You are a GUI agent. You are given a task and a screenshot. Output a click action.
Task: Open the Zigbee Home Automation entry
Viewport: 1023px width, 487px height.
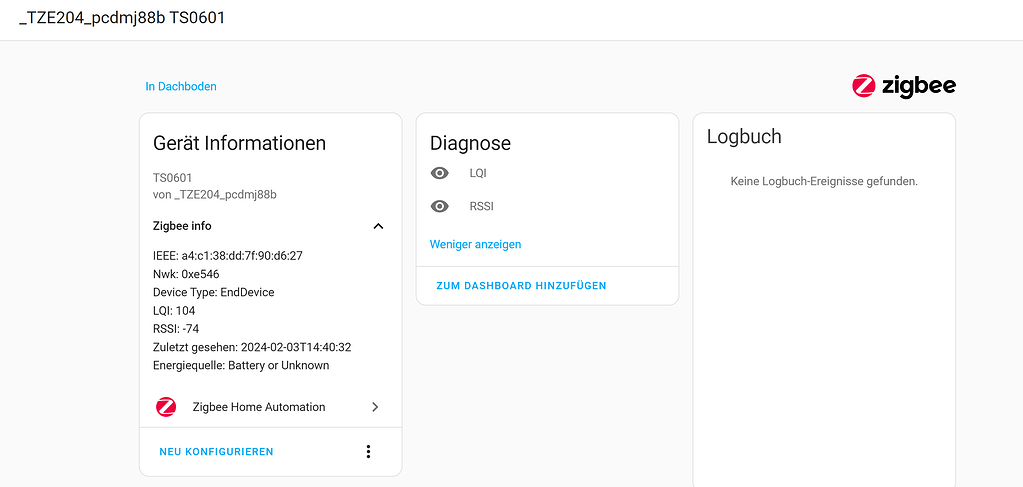tap(270, 407)
